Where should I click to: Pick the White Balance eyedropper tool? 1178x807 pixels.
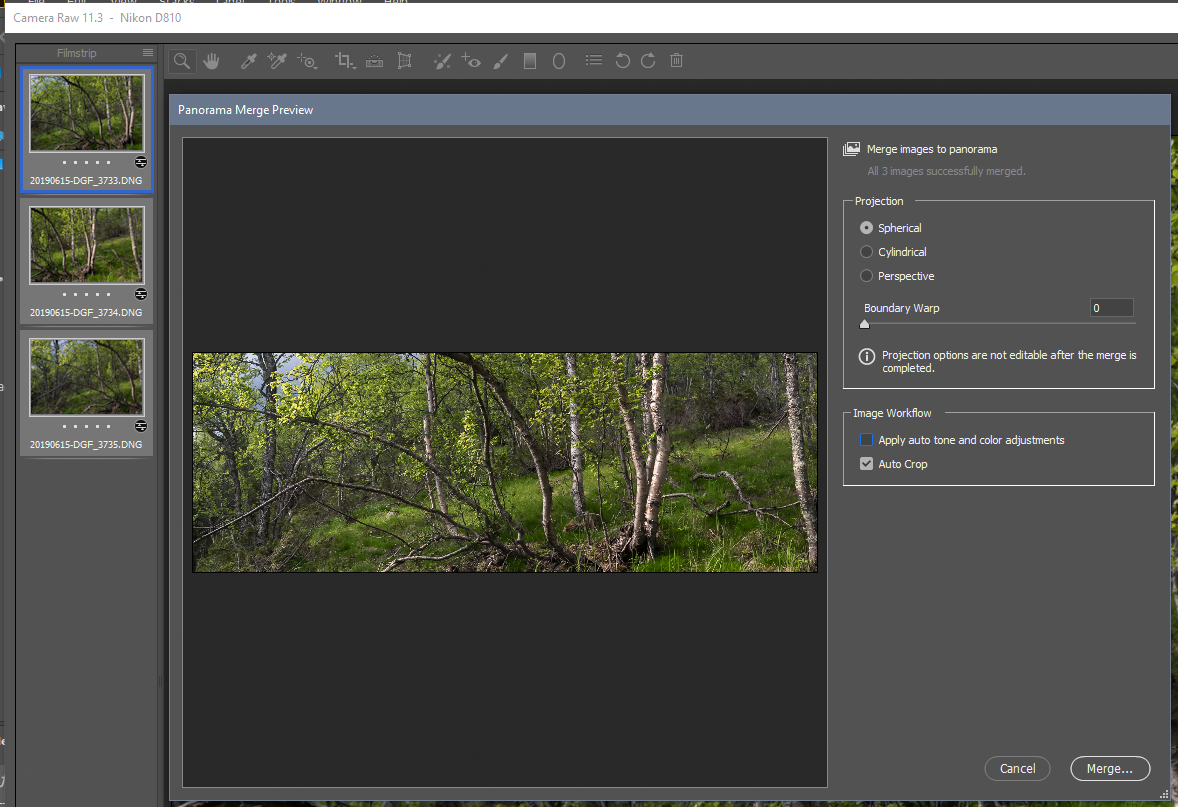(x=249, y=61)
